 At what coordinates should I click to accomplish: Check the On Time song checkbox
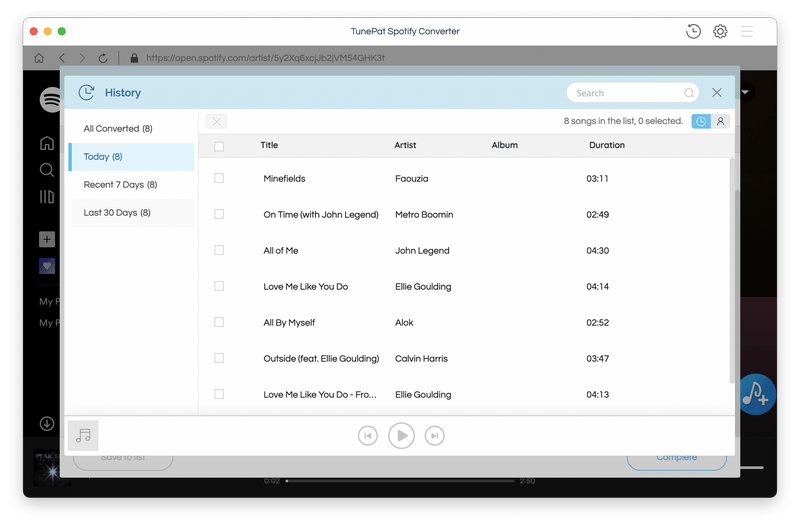[219, 214]
